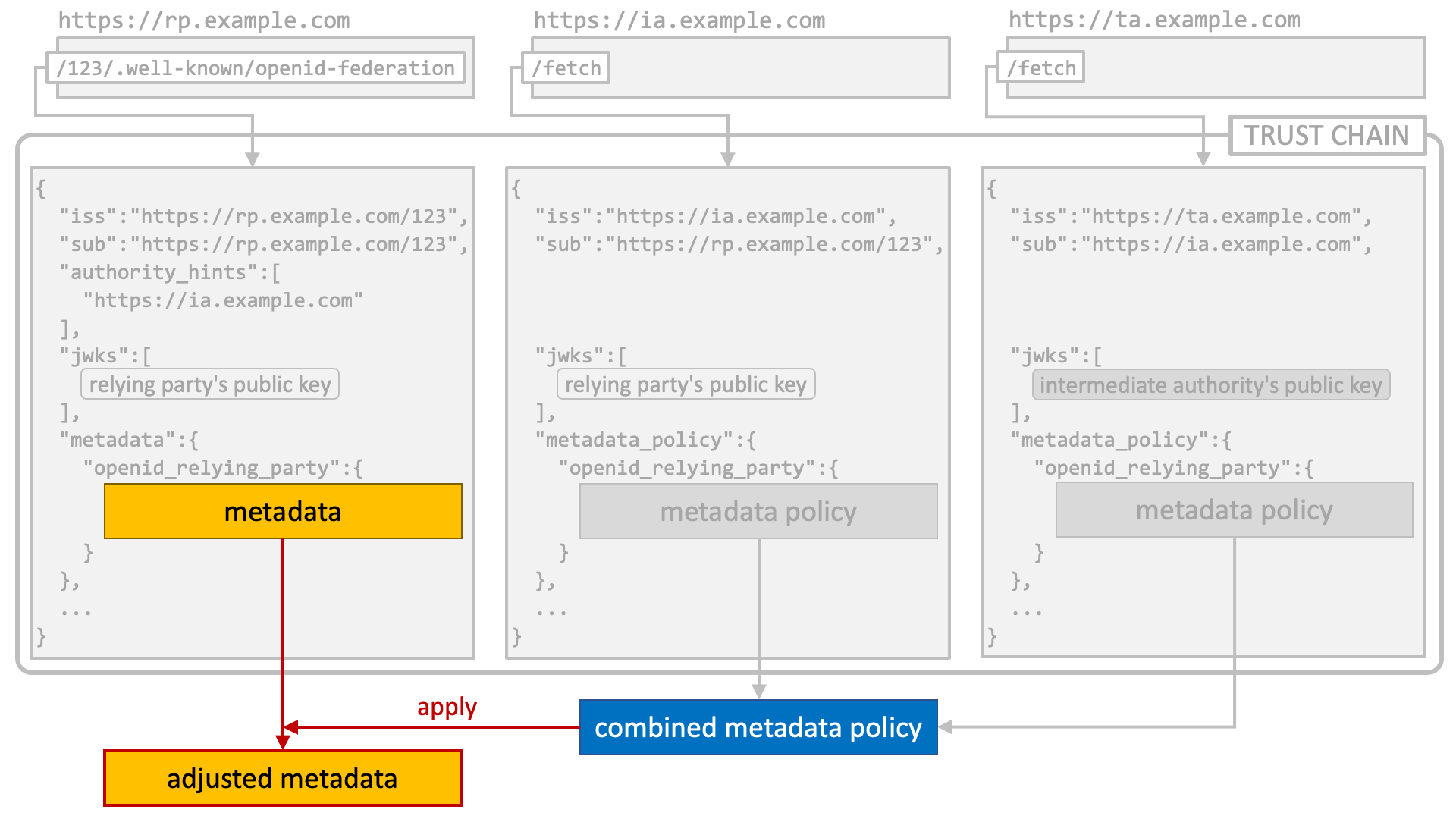Click the sub https://rp.example.com/123 in middle panel
1456x819 pixels.
[x=739, y=244]
